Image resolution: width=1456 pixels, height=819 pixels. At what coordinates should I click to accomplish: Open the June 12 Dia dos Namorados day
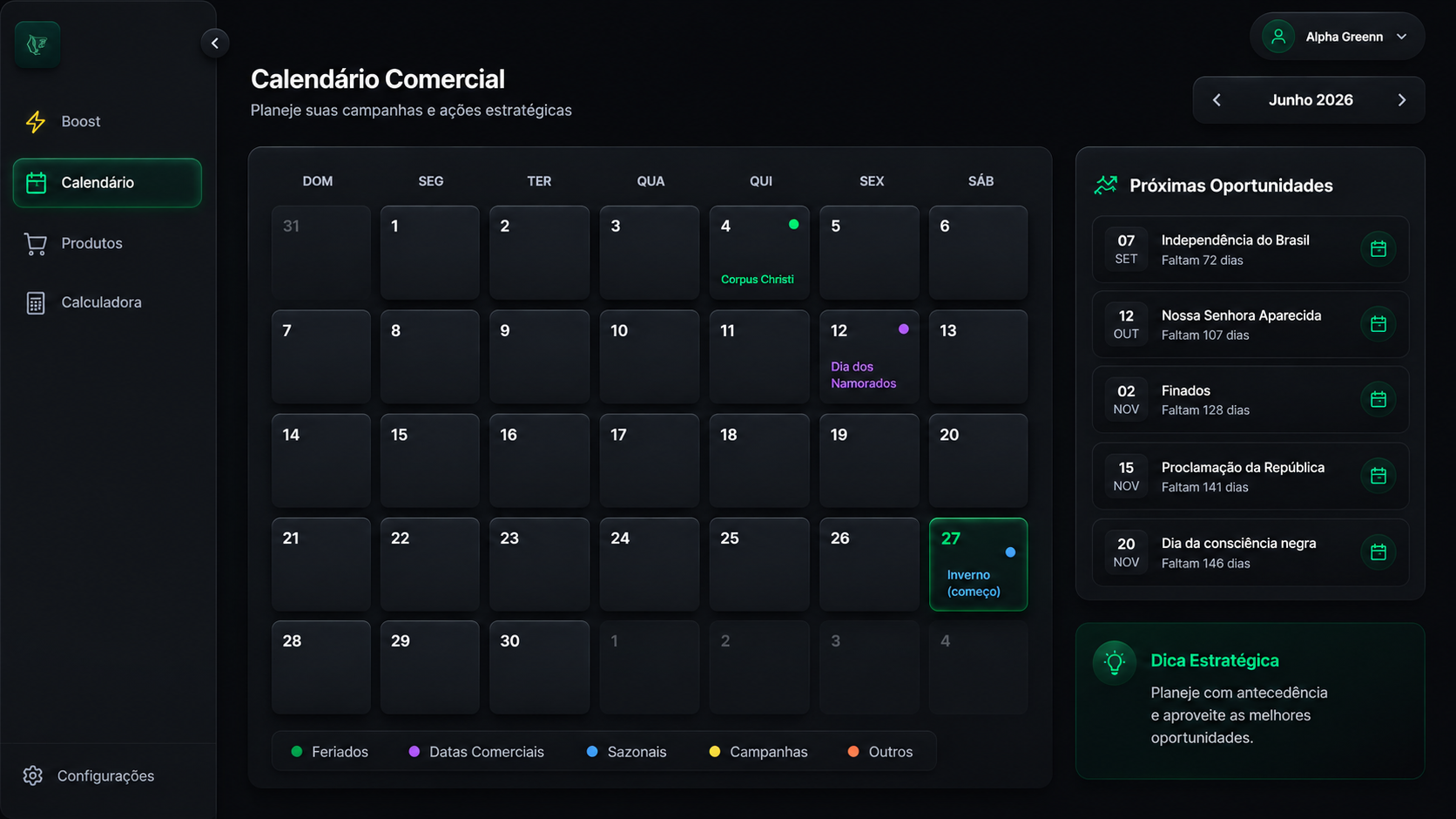pos(869,357)
